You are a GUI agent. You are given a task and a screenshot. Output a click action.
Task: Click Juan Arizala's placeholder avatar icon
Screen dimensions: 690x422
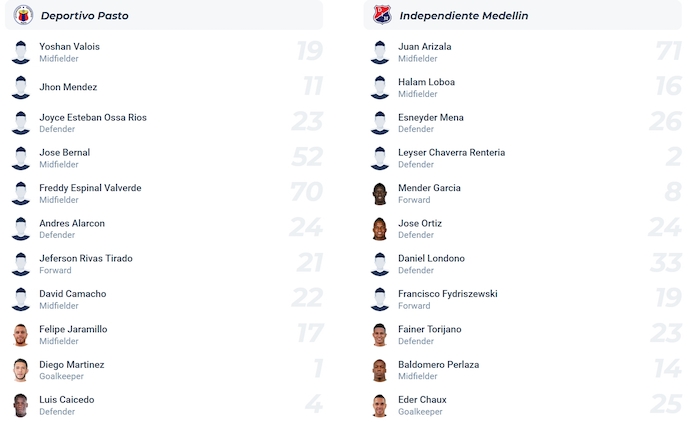tap(380, 53)
